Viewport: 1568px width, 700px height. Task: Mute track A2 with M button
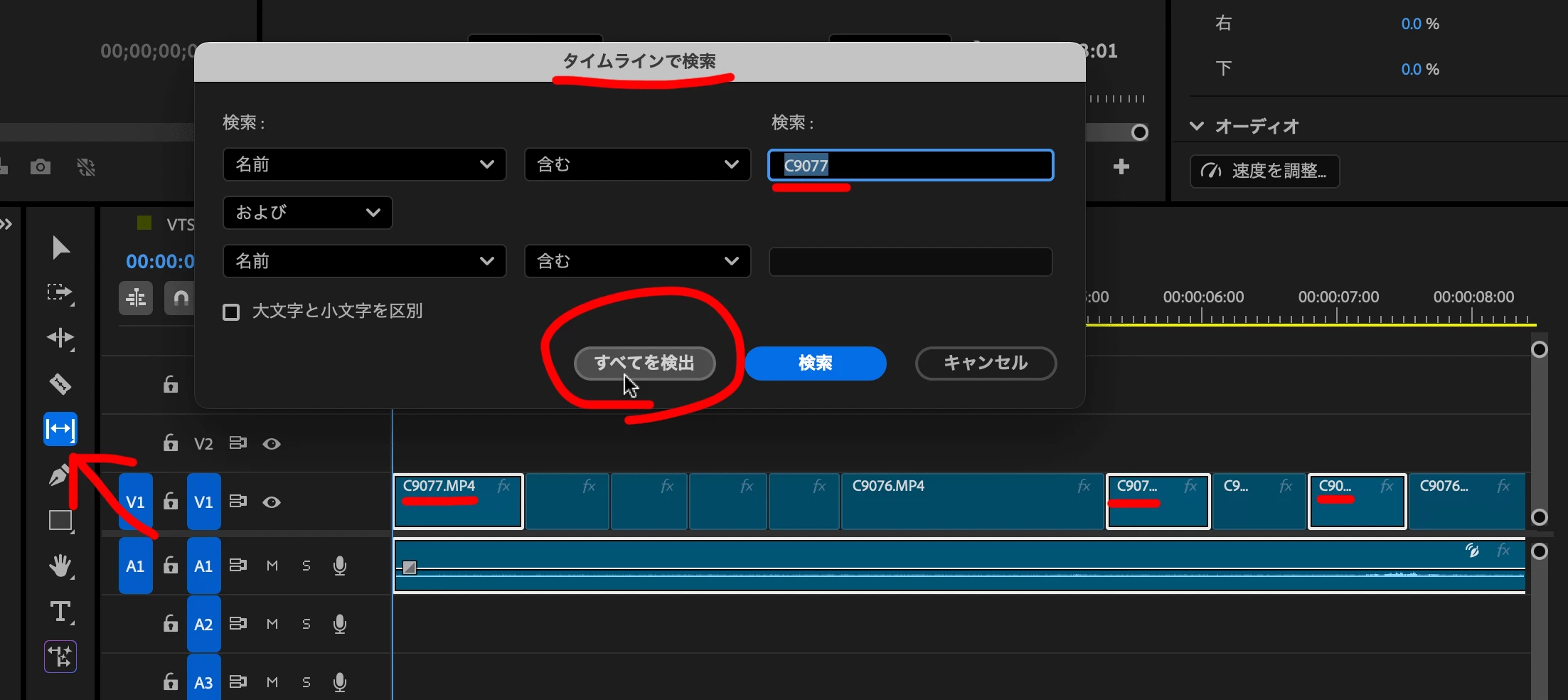[x=272, y=624]
